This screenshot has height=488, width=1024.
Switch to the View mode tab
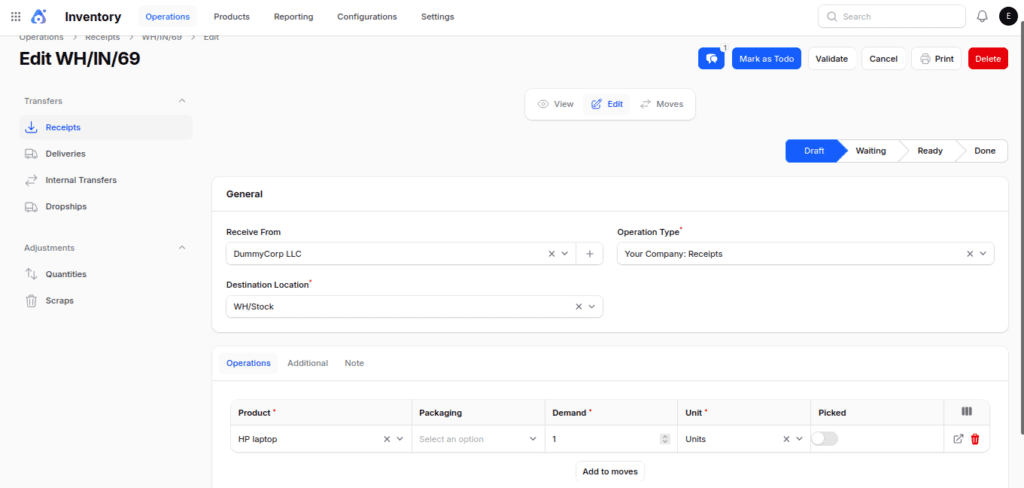555,104
